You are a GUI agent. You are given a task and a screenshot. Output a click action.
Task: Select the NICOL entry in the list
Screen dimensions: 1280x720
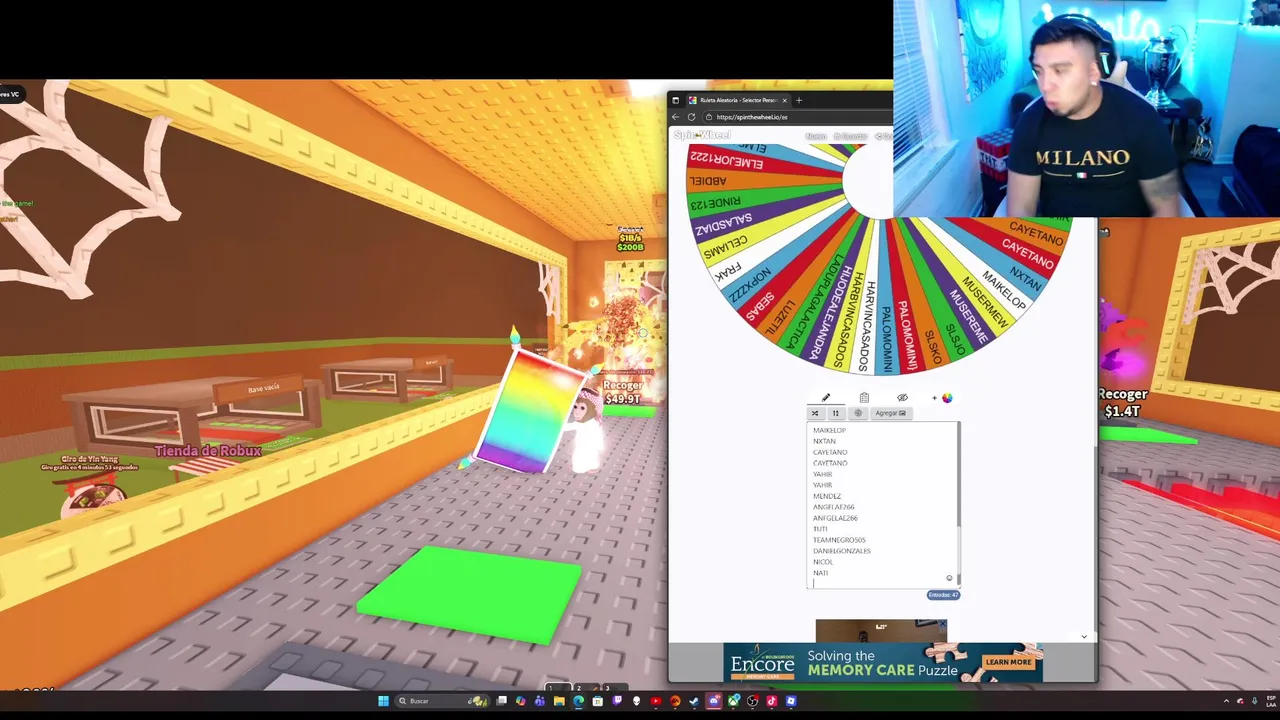pyautogui.click(x=823, y=562)
